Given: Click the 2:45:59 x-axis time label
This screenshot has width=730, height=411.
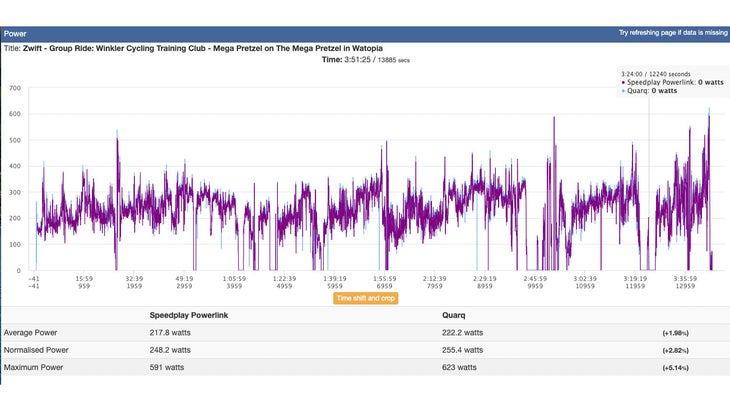Looking at the screenshot, I should click(x=535, y=279).
